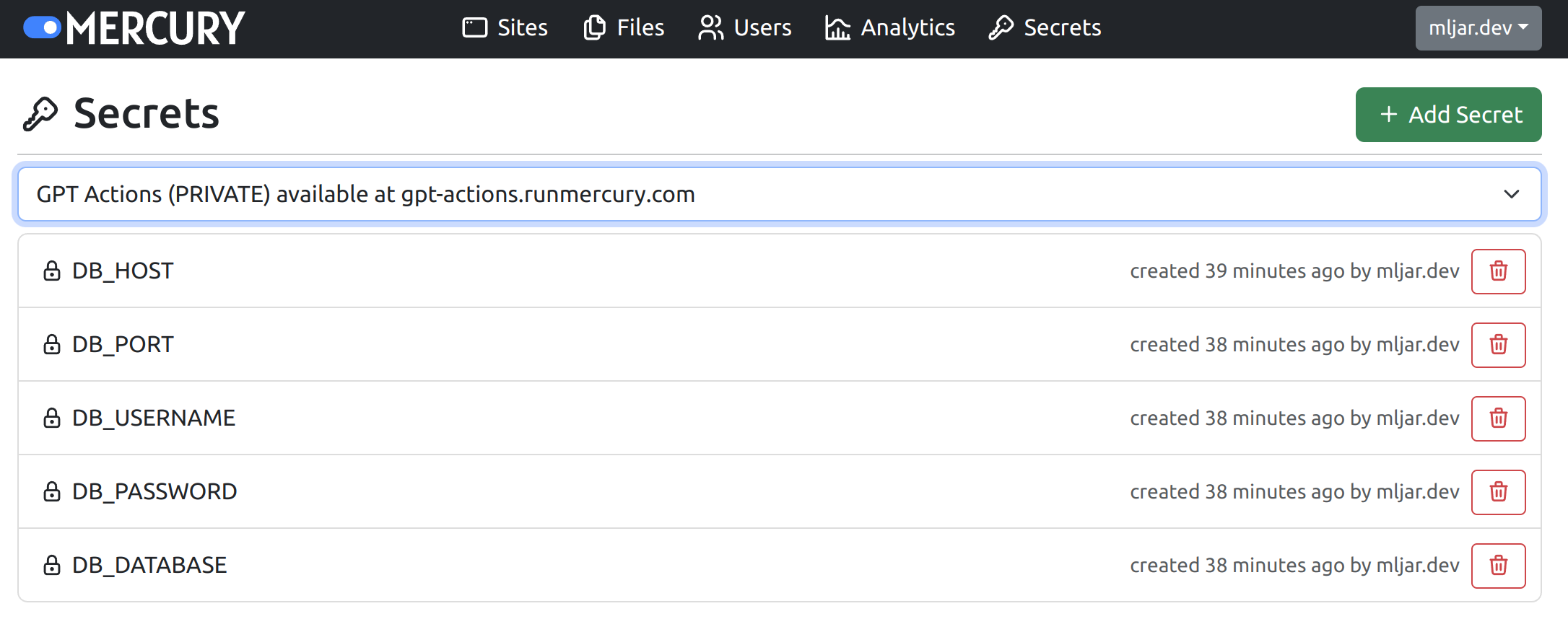Click the Secrets key icon in navbar
Viewport: 1568px width, 632px height.
tap(1001, 27)
